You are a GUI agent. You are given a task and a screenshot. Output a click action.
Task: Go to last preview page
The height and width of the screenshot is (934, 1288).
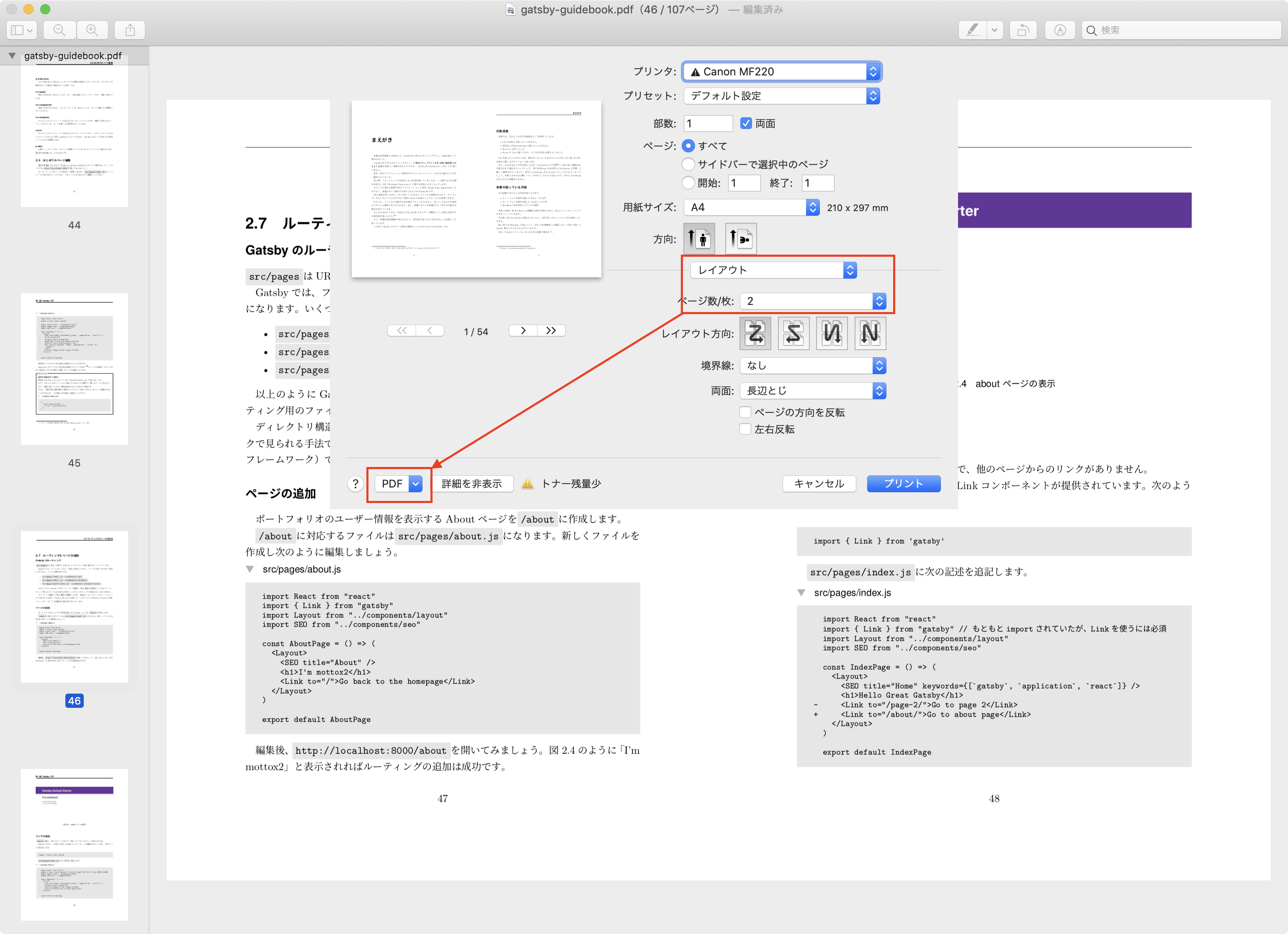[551, 330]
